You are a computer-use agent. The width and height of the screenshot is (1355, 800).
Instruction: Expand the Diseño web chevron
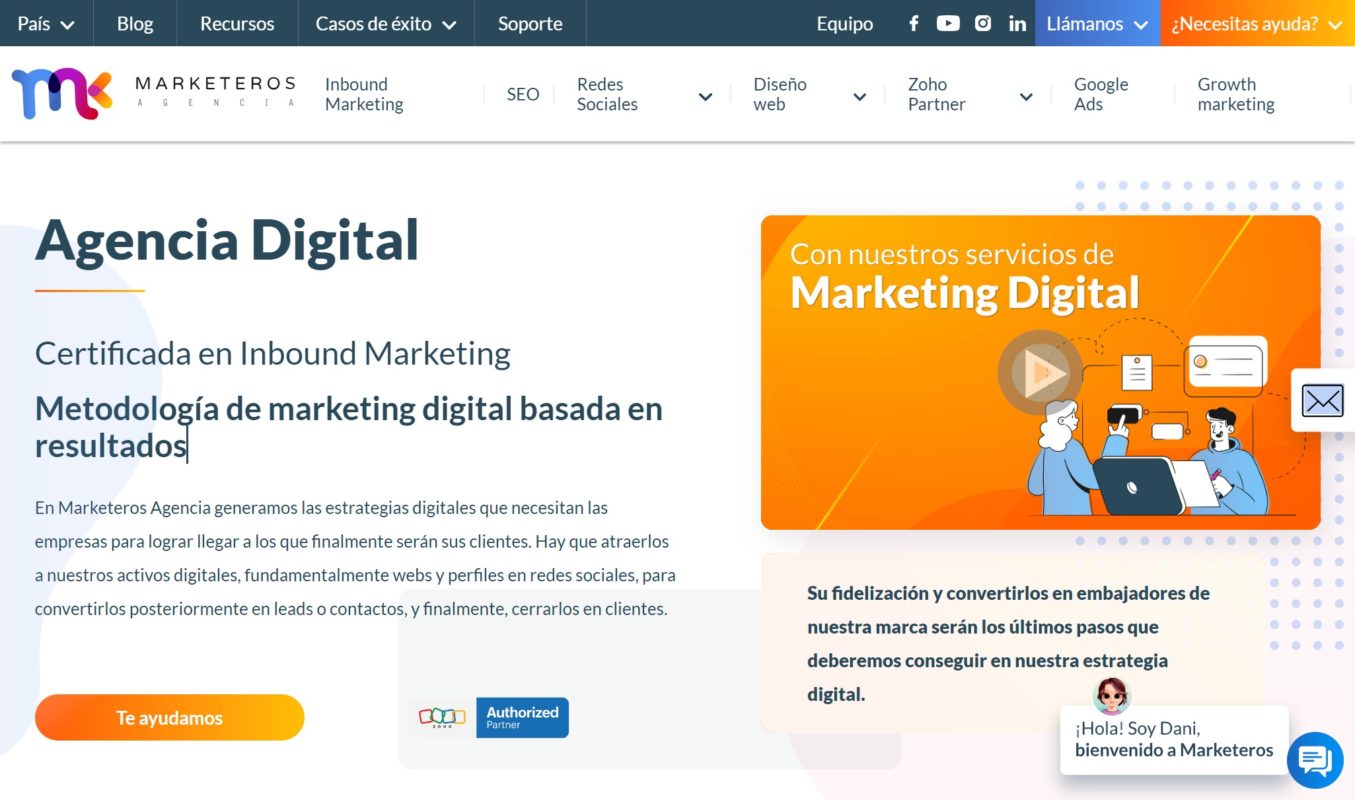coord(859,97)
